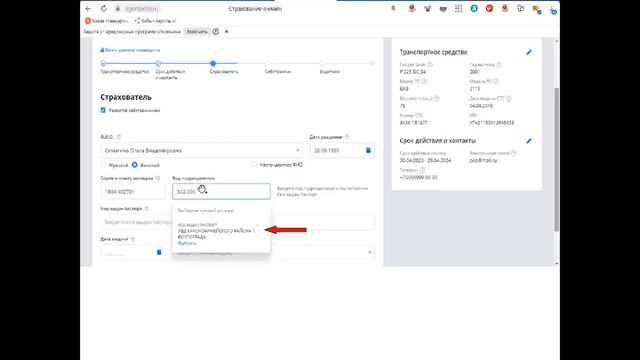The image size is (640, 360).
Task: Reload the page with the refresh icon
Action: pos(103,9)
